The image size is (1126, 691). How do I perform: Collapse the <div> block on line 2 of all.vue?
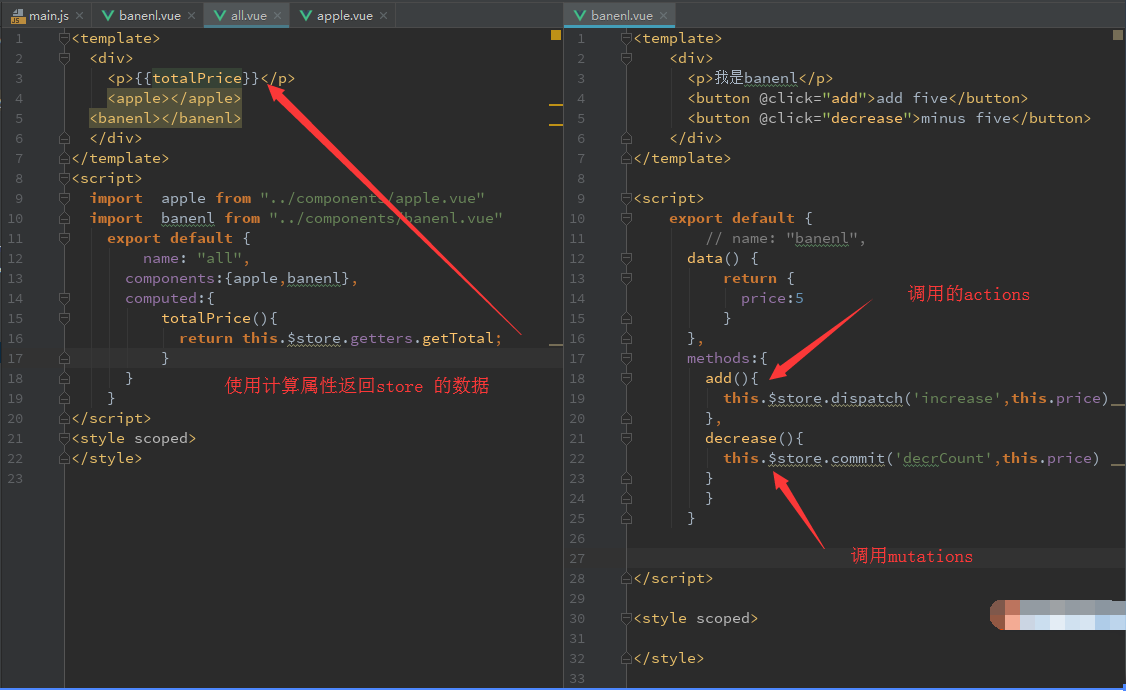coord(64,58)
